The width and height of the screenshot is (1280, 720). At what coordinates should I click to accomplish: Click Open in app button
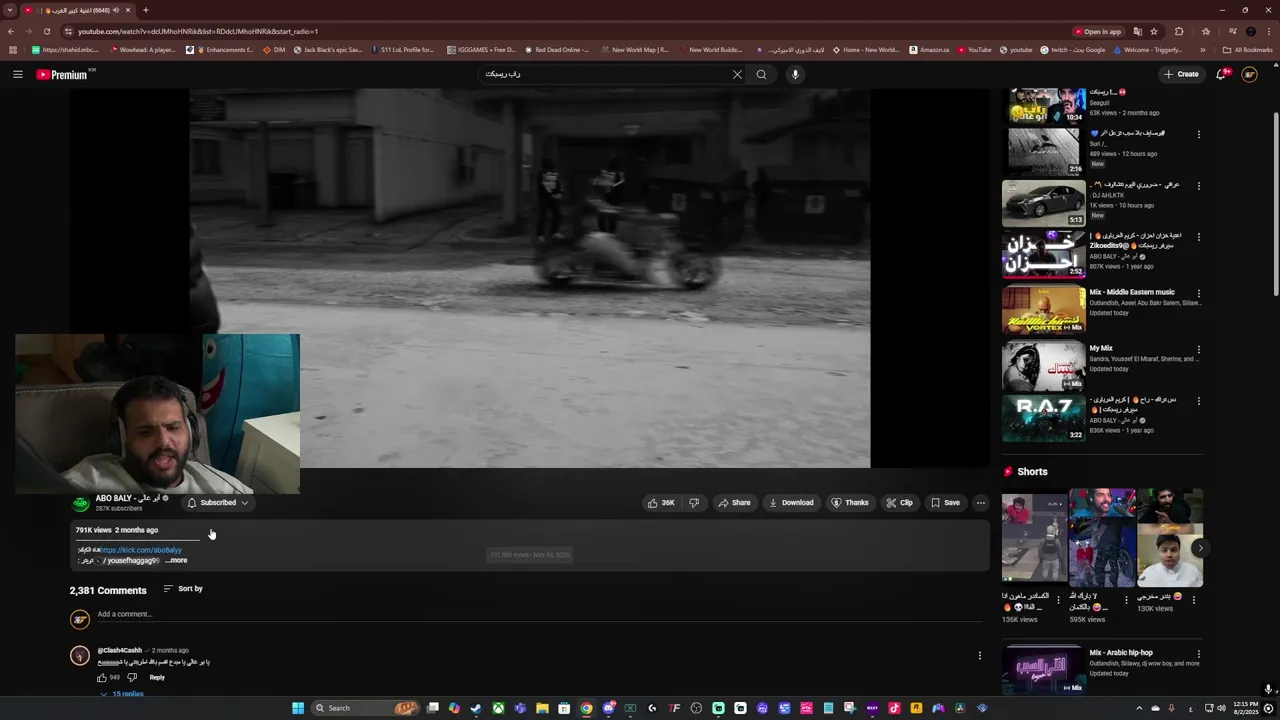(x=1098, y=31)
